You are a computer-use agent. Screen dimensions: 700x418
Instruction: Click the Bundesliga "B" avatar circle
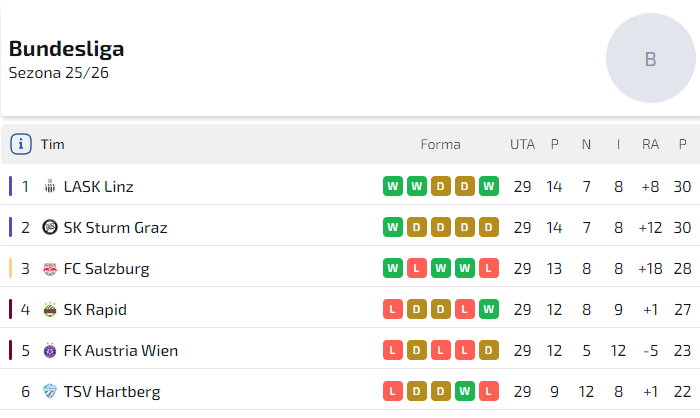(650, 59)
